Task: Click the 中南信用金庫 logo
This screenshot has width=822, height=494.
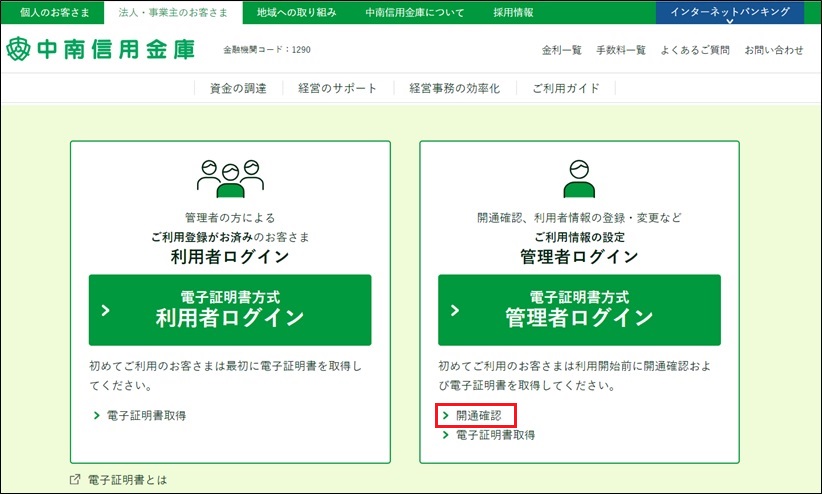Action: (100, 49)
